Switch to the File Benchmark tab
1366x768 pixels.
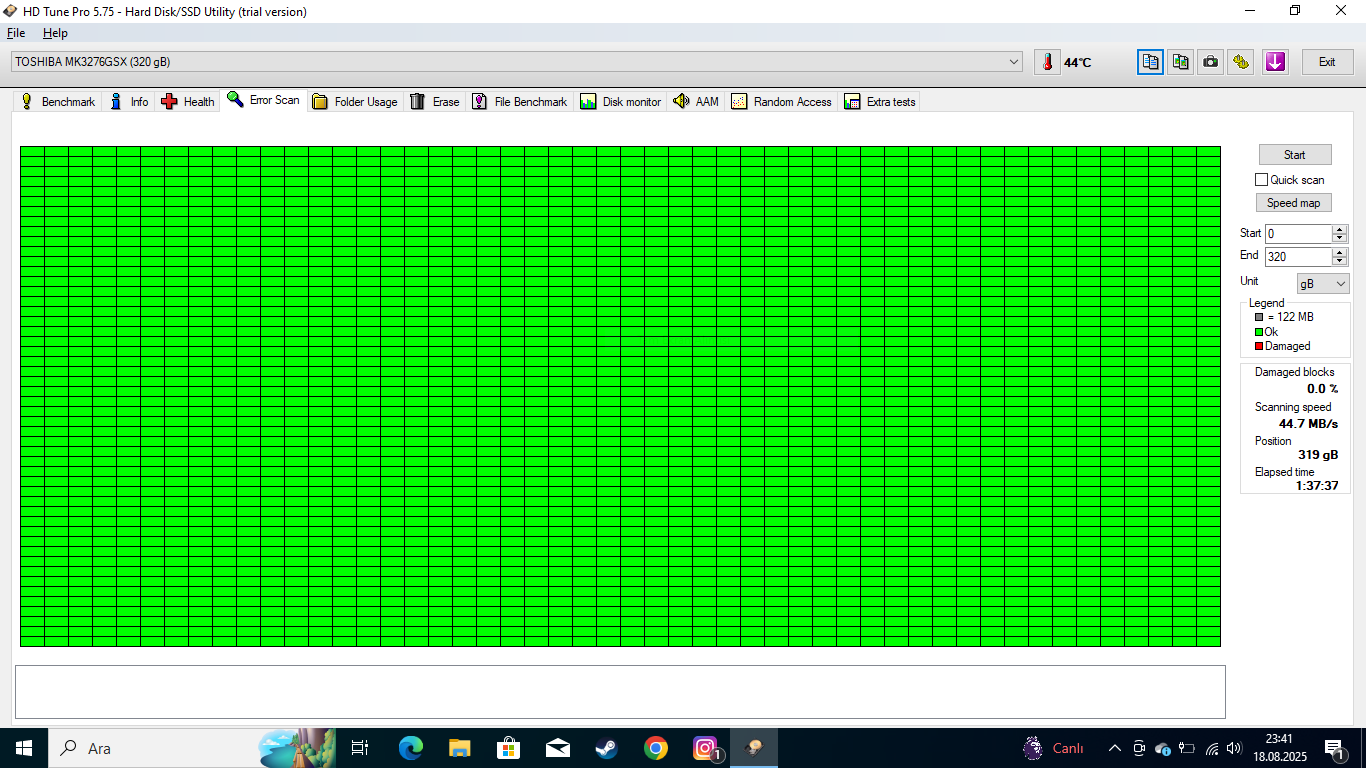519,102
